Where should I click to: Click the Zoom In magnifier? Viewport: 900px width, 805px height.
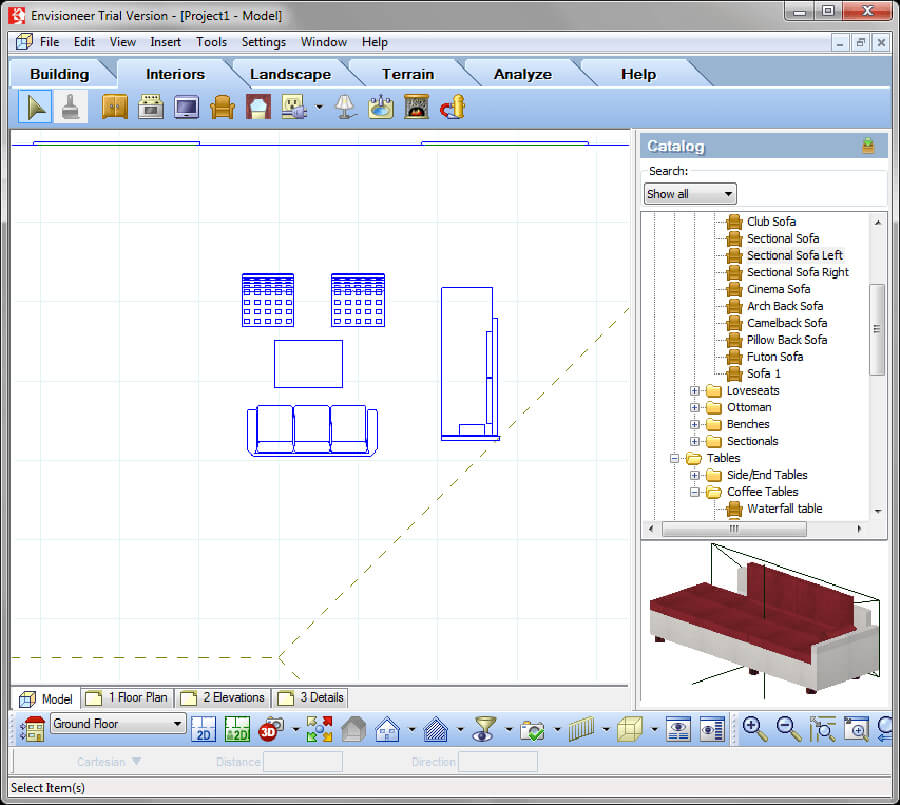coord(755,729)
